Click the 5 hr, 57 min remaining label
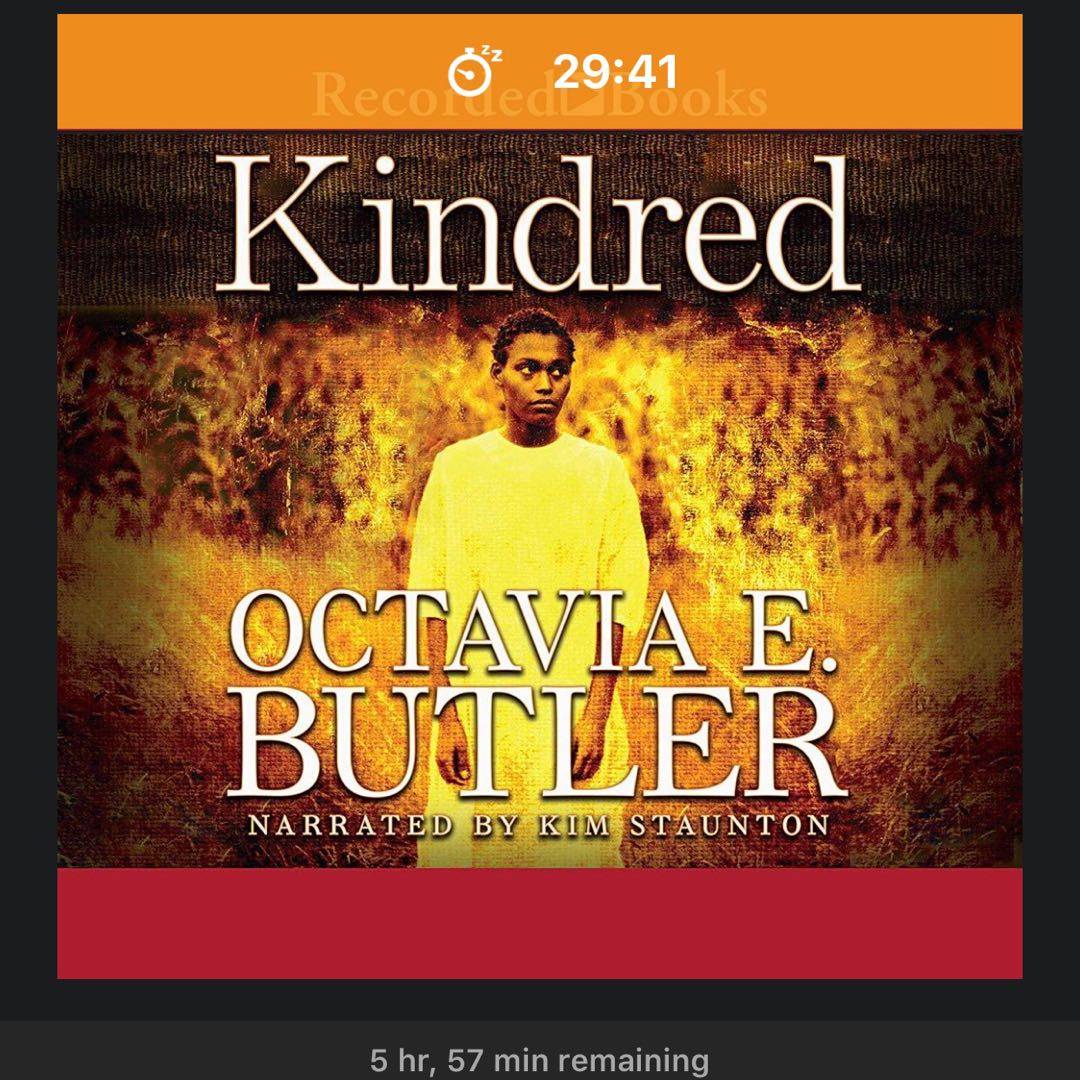Image resolution: width=1080 pixels, height=1080 pixels. point(539,1060)
